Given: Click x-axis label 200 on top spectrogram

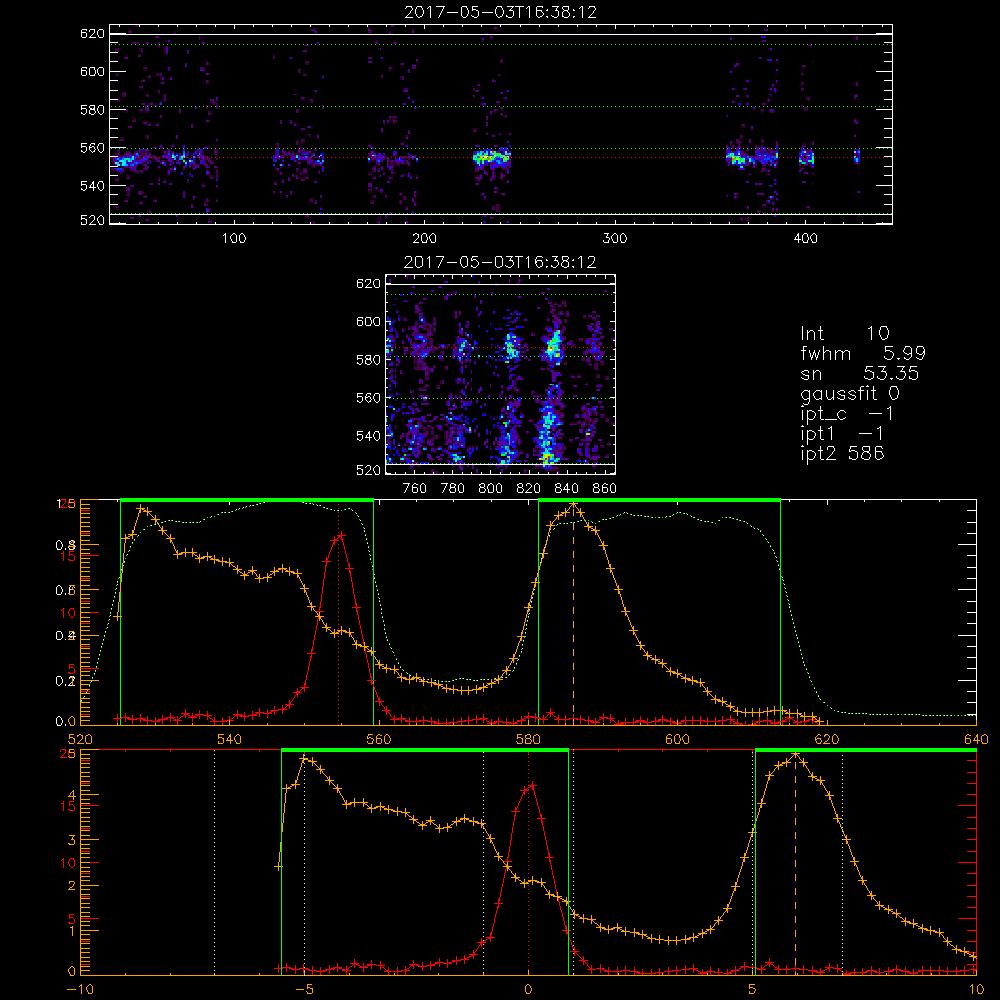Looking at the screenshot, I should (x=424, y=238).
